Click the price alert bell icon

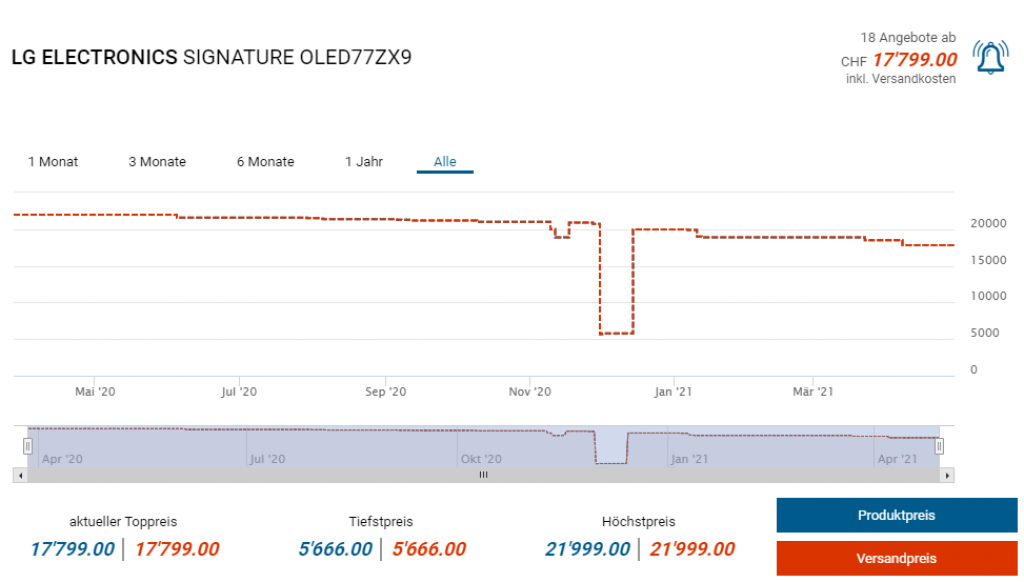coord(990,57)
